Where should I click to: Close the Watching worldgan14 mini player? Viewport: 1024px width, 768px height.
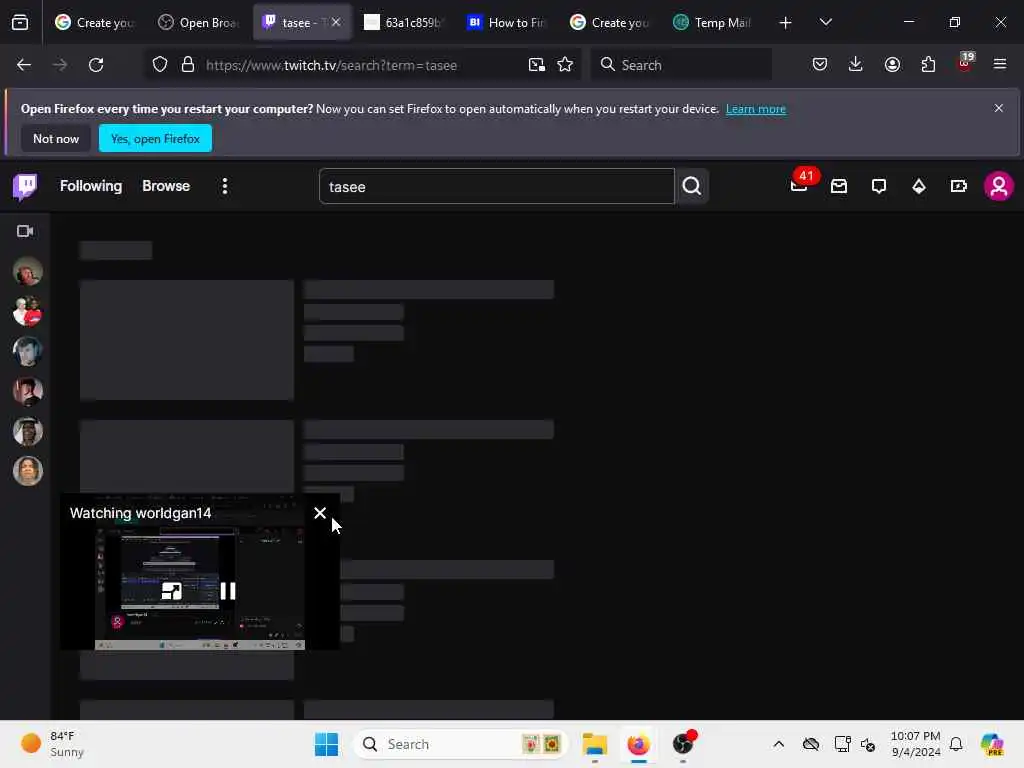coord(319,513)
